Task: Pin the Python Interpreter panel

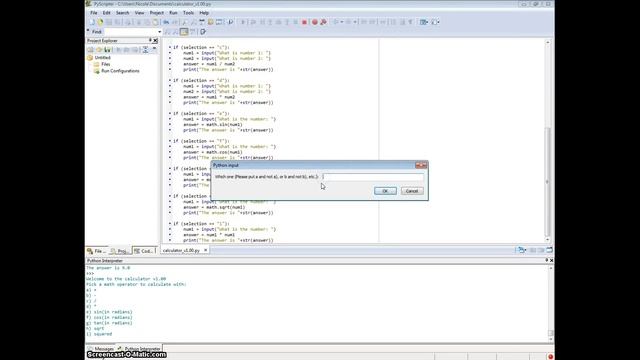Action: 547,260
